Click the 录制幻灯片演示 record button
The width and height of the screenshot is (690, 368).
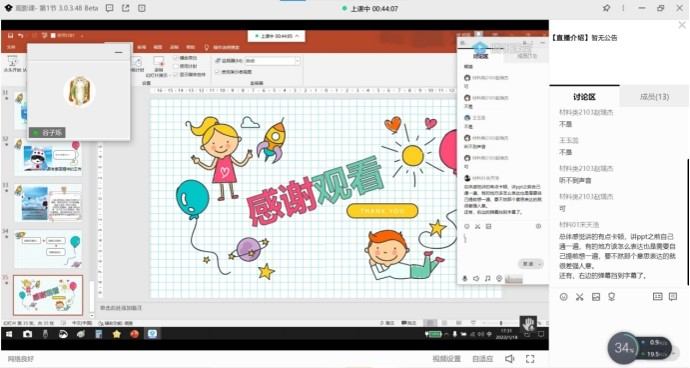point(158,66)
